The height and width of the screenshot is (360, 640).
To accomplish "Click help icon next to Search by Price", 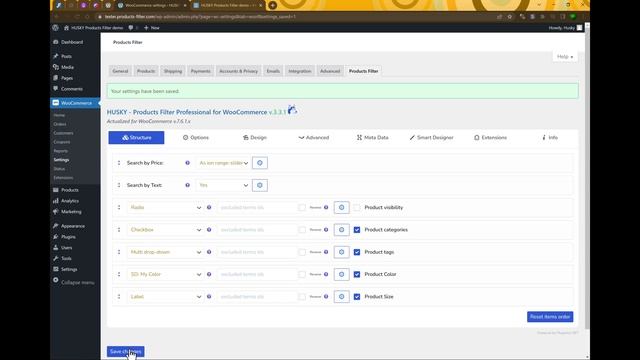I will (x=187, y=163).
